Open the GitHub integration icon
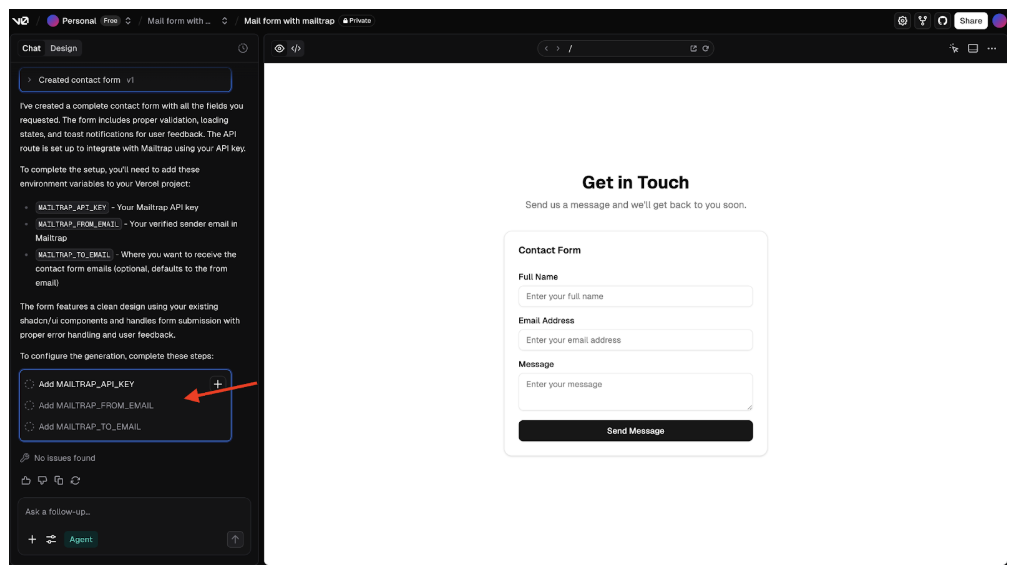This screenshot has height=574, width=1022. pos(942,20)
